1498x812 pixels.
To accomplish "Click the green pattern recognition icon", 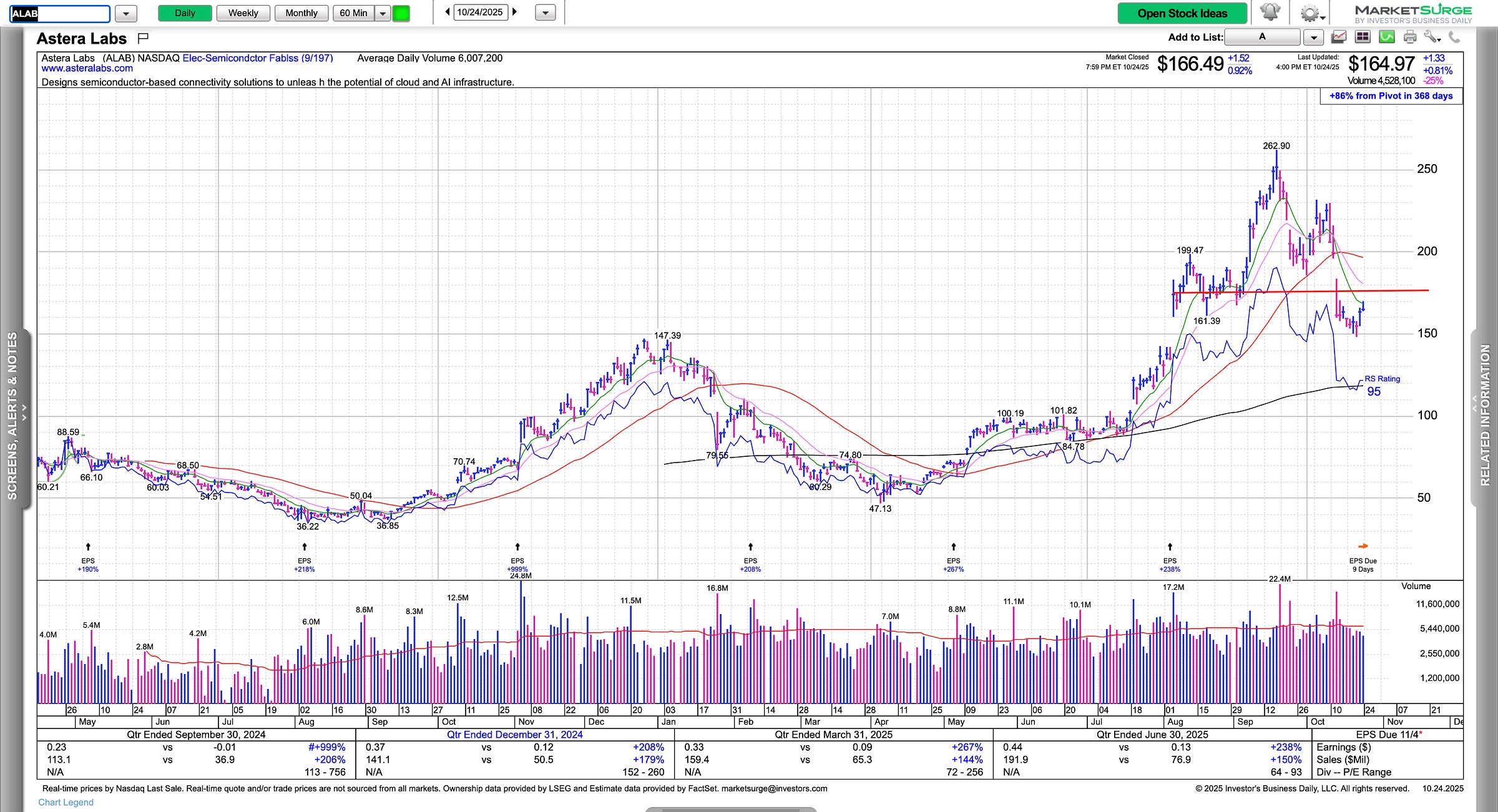I will coord(1386,37).
